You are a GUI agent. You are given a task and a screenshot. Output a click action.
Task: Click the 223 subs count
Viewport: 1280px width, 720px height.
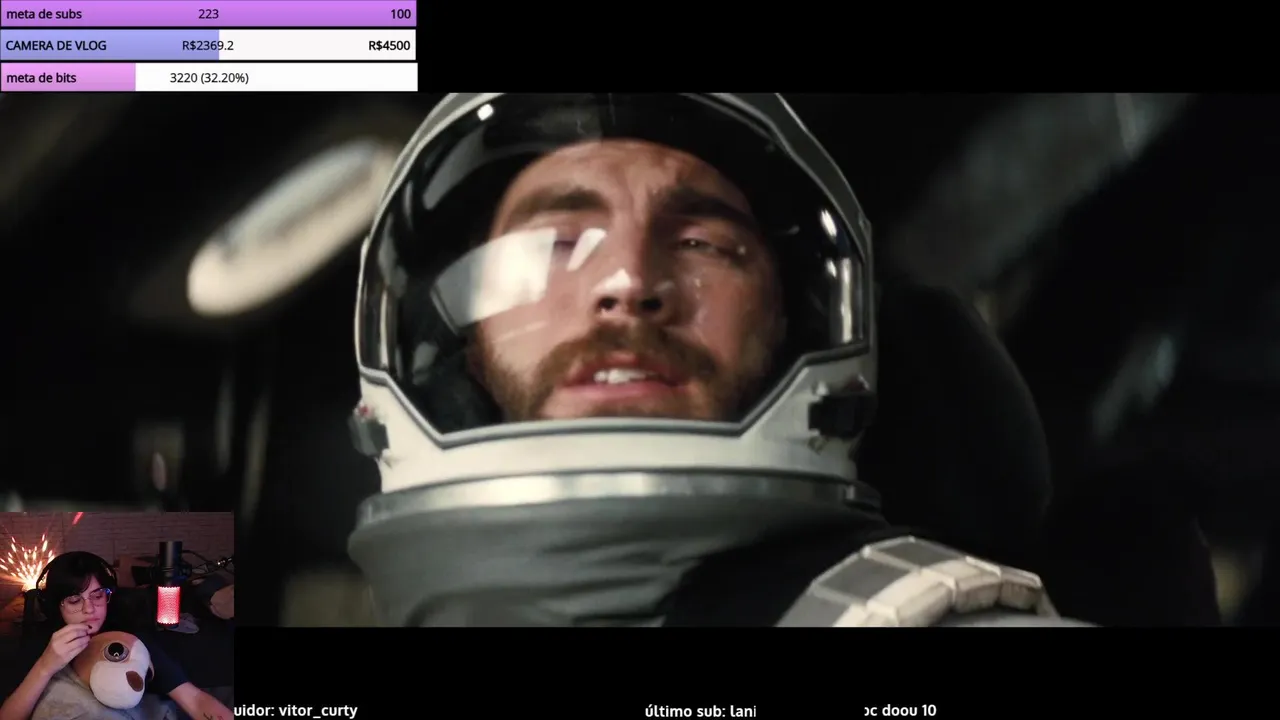point(208,14)
